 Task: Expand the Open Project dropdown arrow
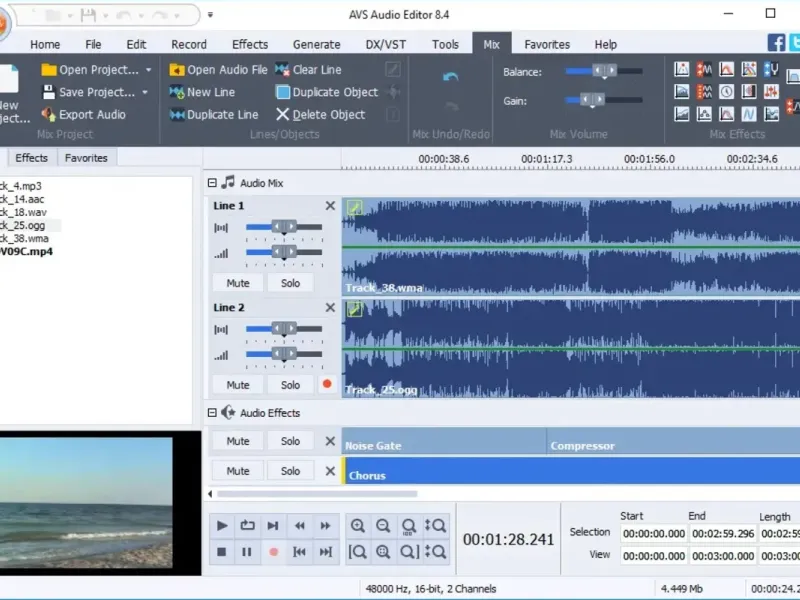coord(149,70)
